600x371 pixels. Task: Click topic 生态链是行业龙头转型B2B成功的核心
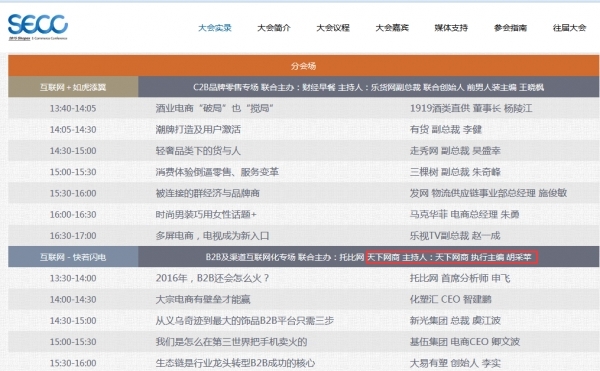(235, 363)
